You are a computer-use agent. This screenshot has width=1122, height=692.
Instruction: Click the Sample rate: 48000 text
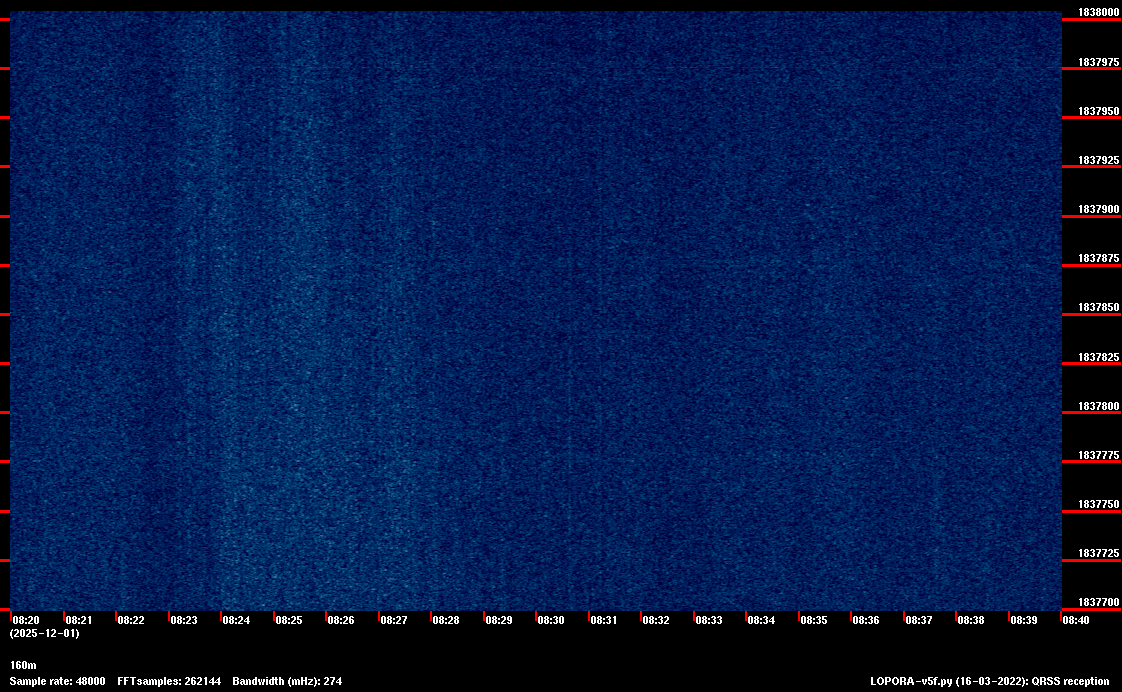57,681
